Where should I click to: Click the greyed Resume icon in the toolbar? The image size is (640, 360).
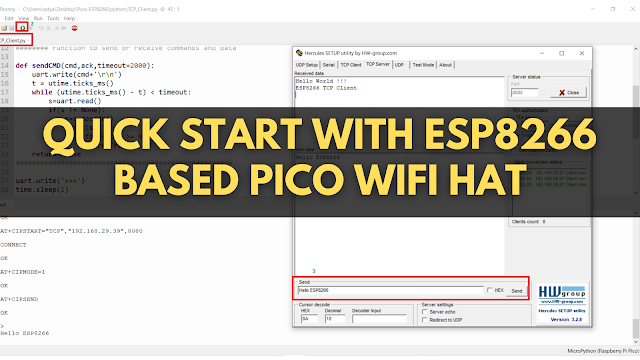63,28
